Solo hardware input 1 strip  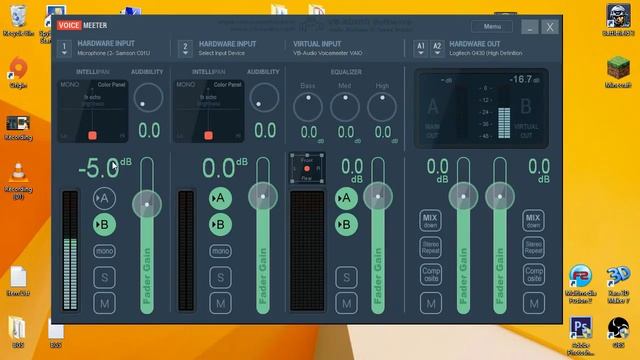coord(104,278)
